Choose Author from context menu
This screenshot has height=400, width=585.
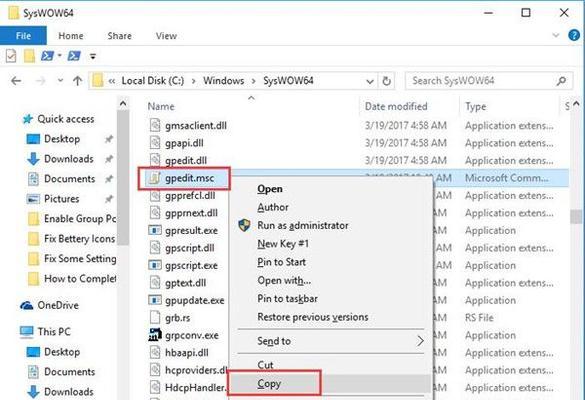[273, 207]
